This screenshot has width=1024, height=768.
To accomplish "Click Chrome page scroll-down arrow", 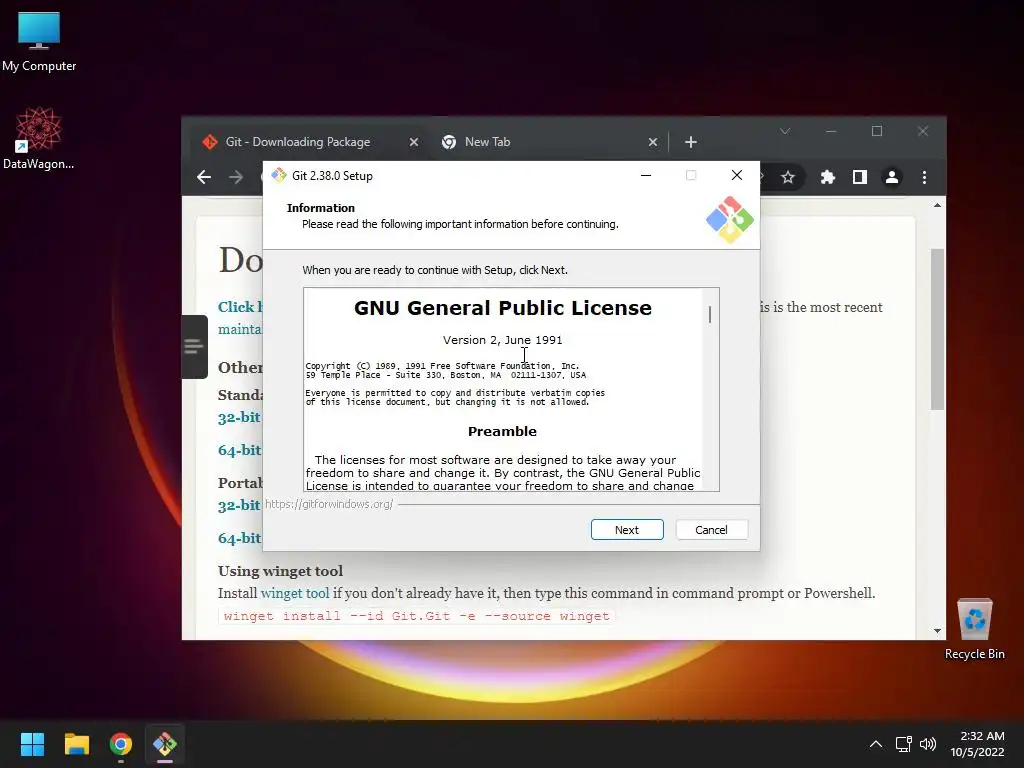I will (x=937, y=631).
